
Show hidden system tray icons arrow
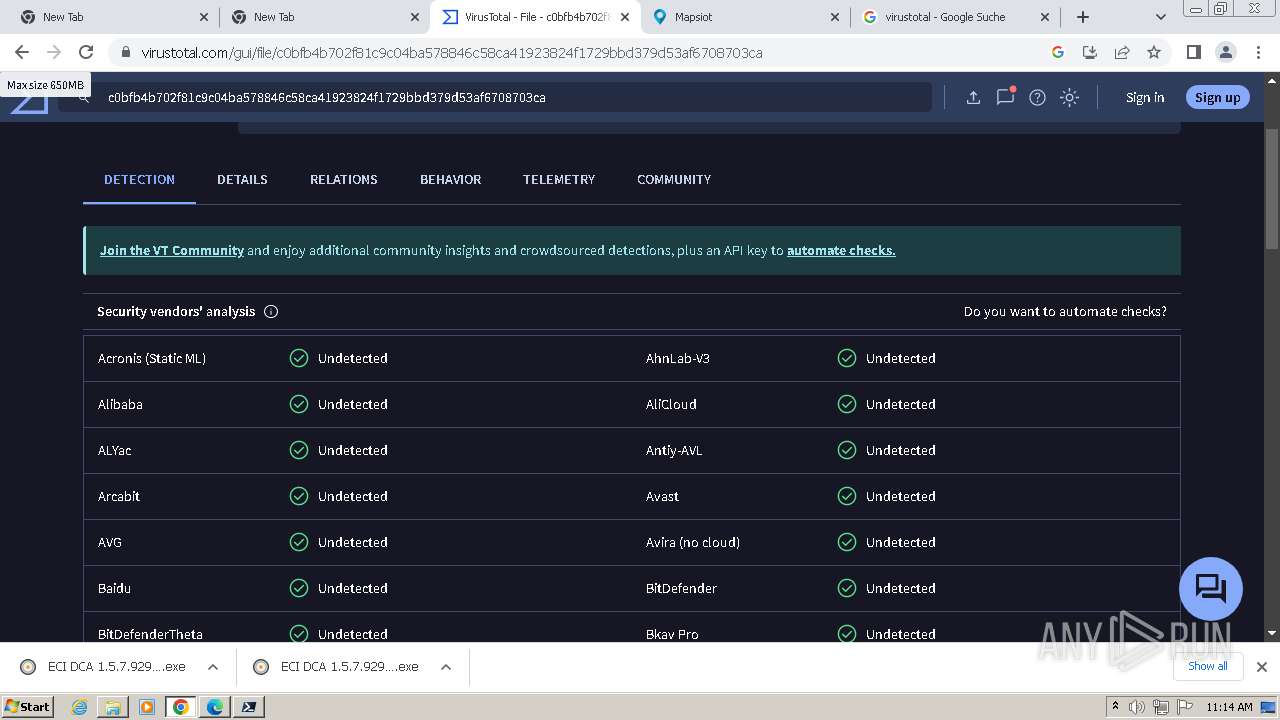pyautogui.click(x=1115, y=707)
